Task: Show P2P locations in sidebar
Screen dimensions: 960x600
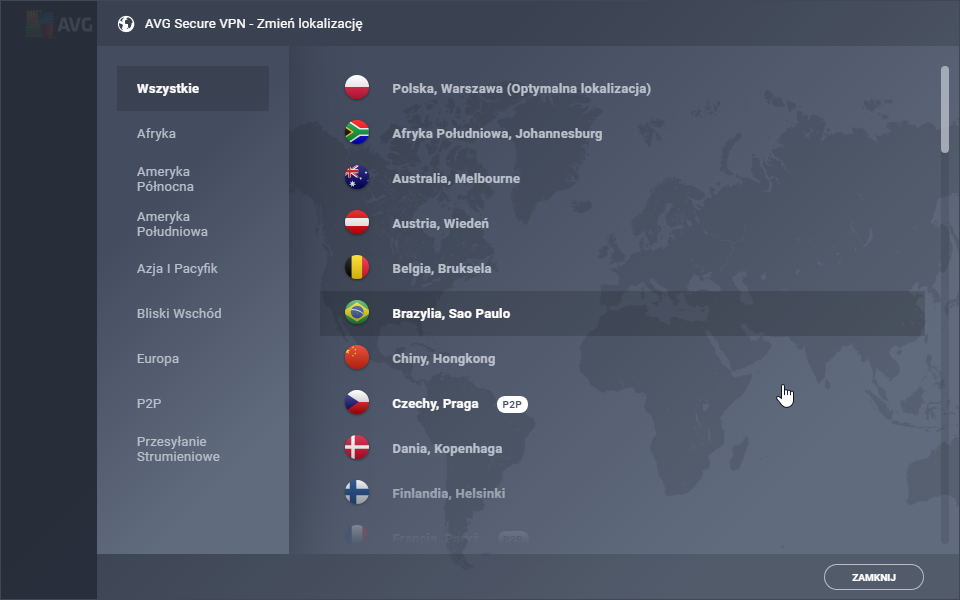Action: [148, 404]
